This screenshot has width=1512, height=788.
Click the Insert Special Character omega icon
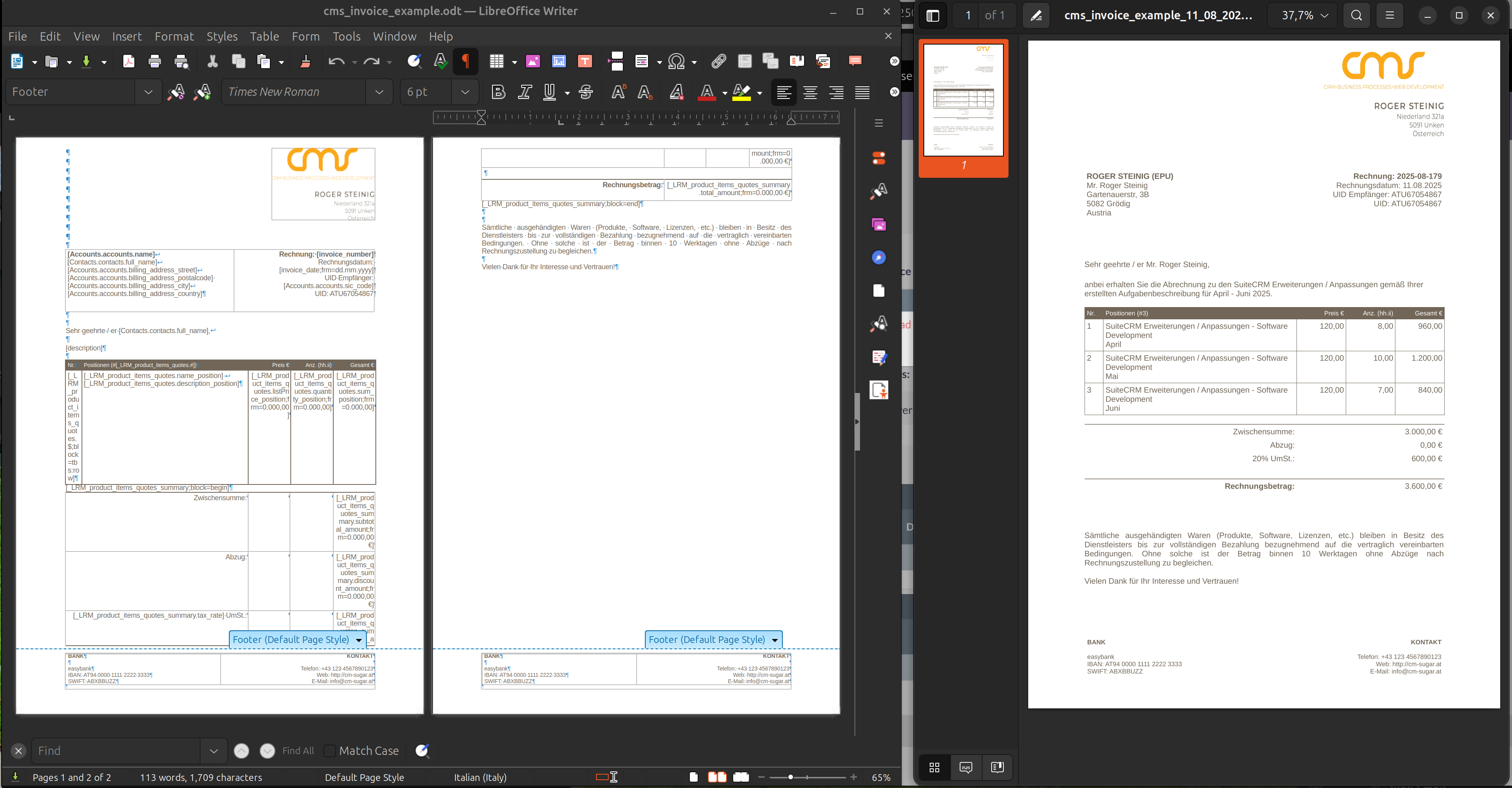pos(676,61)
